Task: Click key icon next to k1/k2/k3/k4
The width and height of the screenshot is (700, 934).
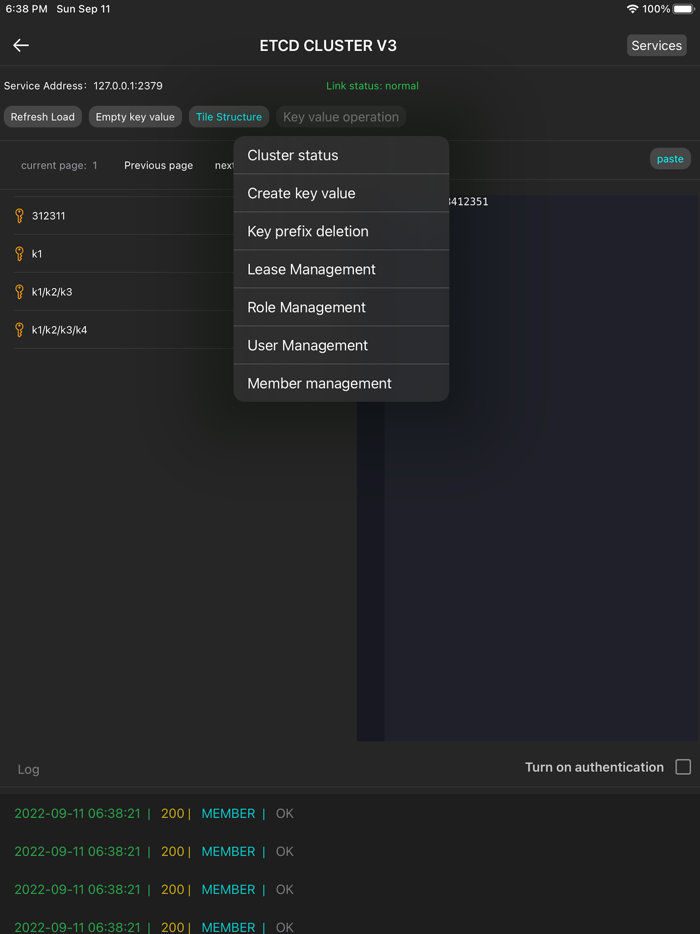Action: (19, 330)
